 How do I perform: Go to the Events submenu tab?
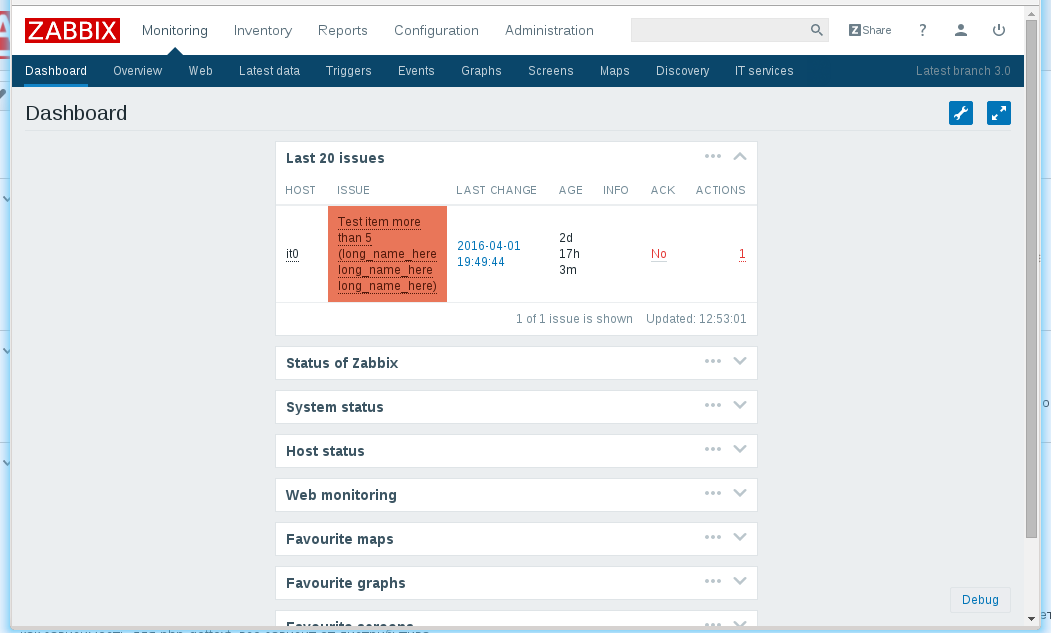pyautogui.click(x=416, y=70)
